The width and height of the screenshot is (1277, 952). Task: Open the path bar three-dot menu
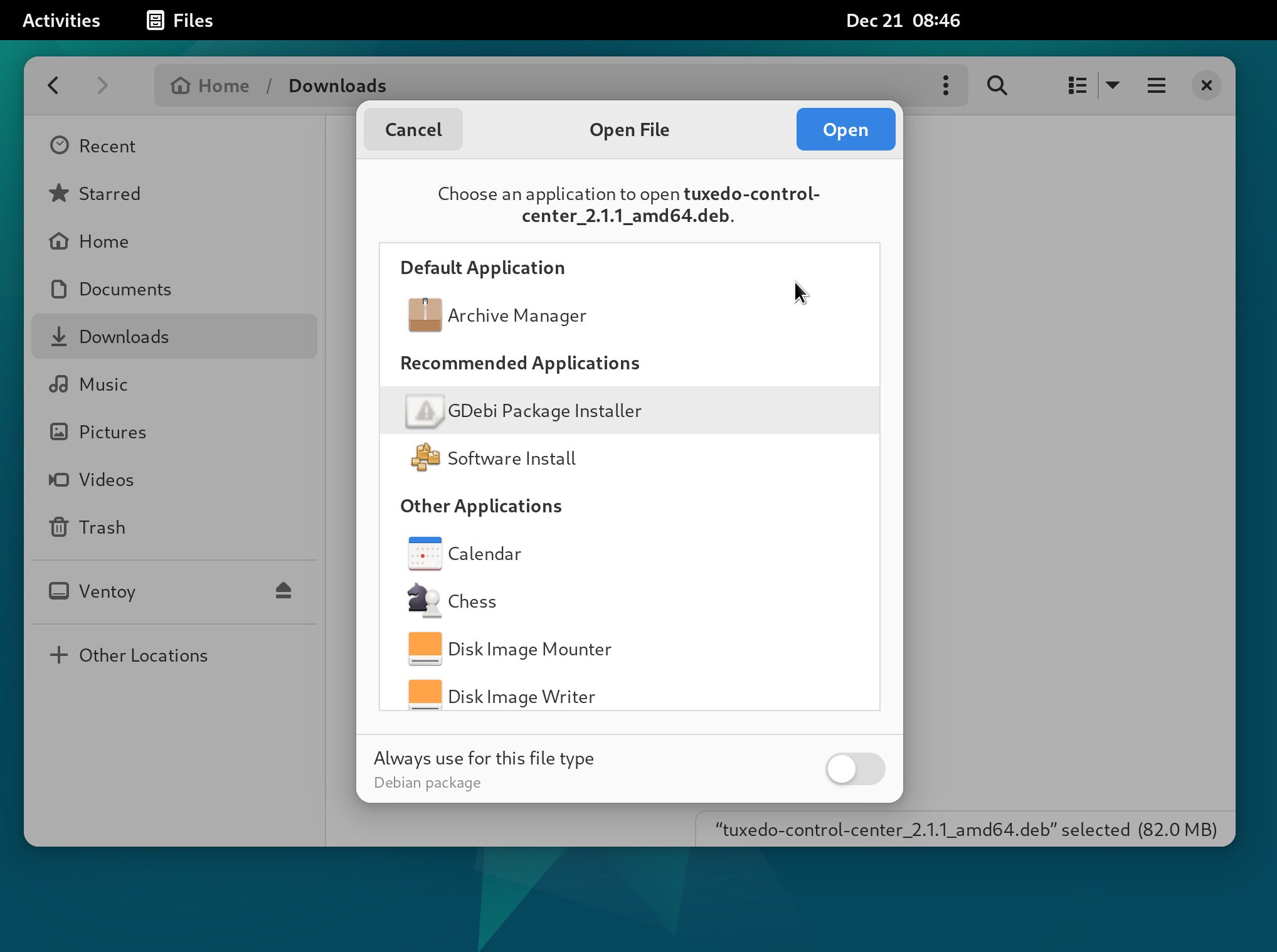click(945, 85)
